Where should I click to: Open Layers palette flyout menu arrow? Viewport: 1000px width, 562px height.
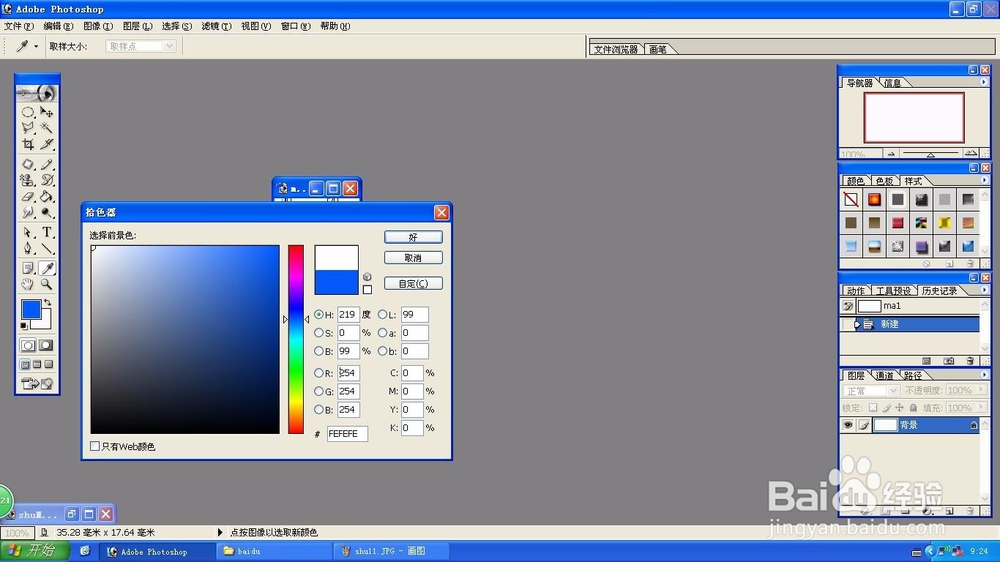point(983,375)
